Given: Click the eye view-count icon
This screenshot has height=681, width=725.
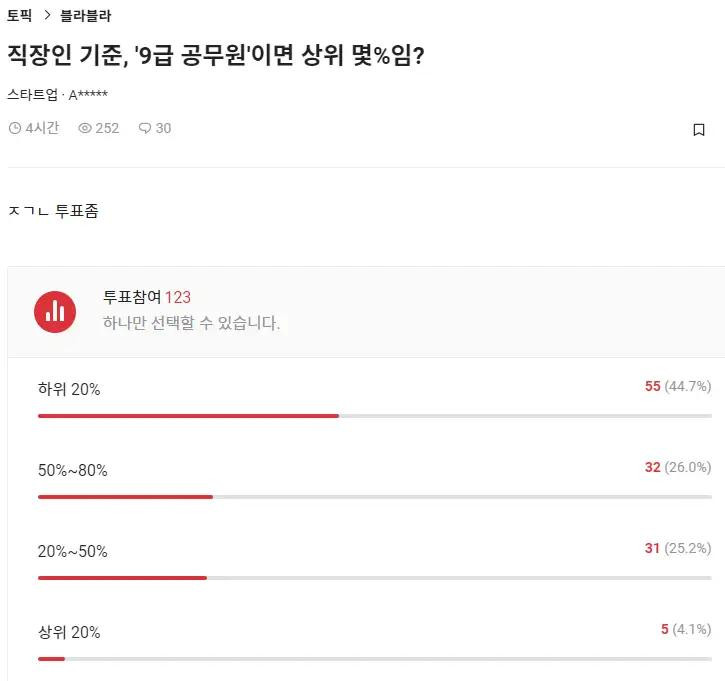Looking at the screenshot, I should [85, 128].
